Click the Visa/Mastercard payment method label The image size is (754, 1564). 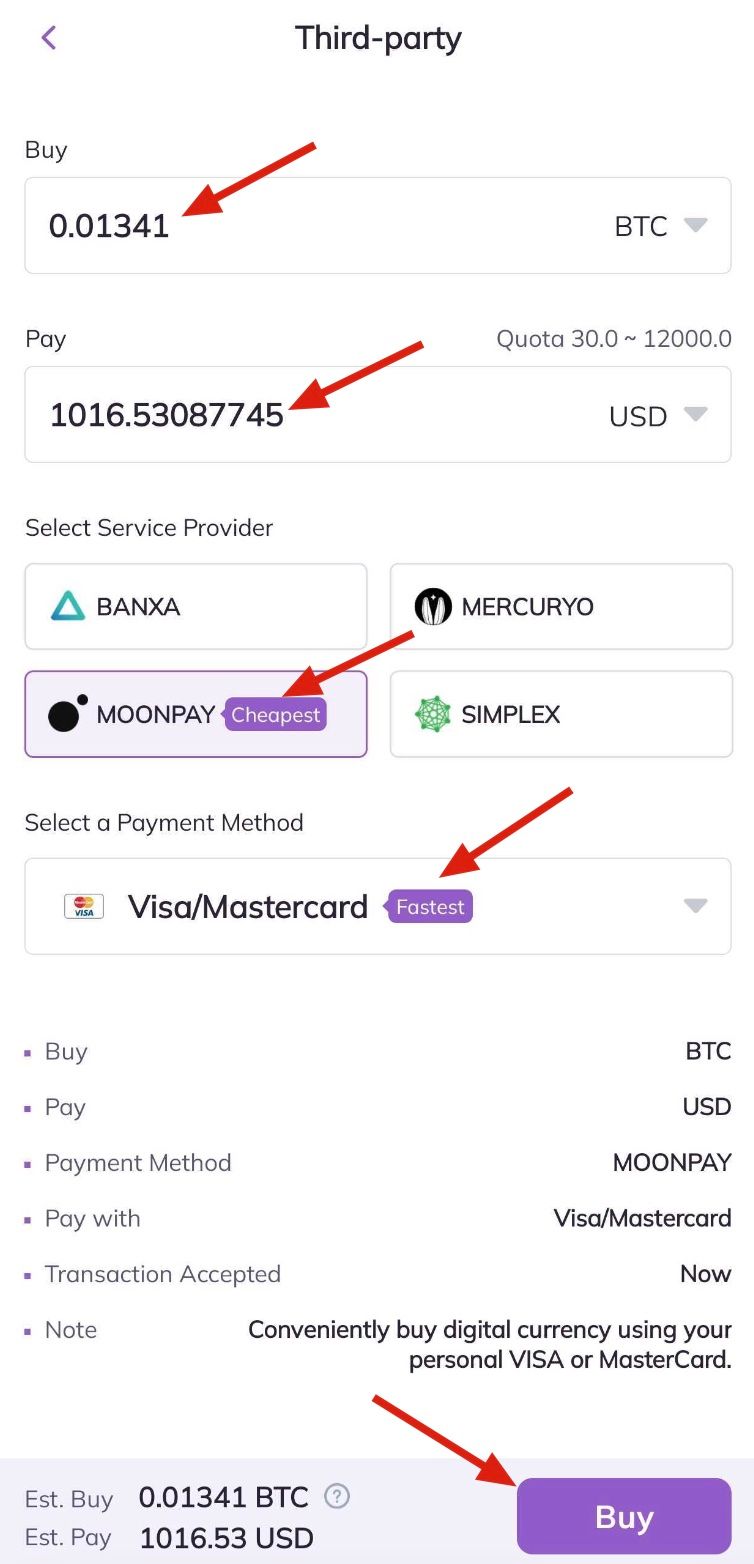pyautogui.click(x=248, y=907)
